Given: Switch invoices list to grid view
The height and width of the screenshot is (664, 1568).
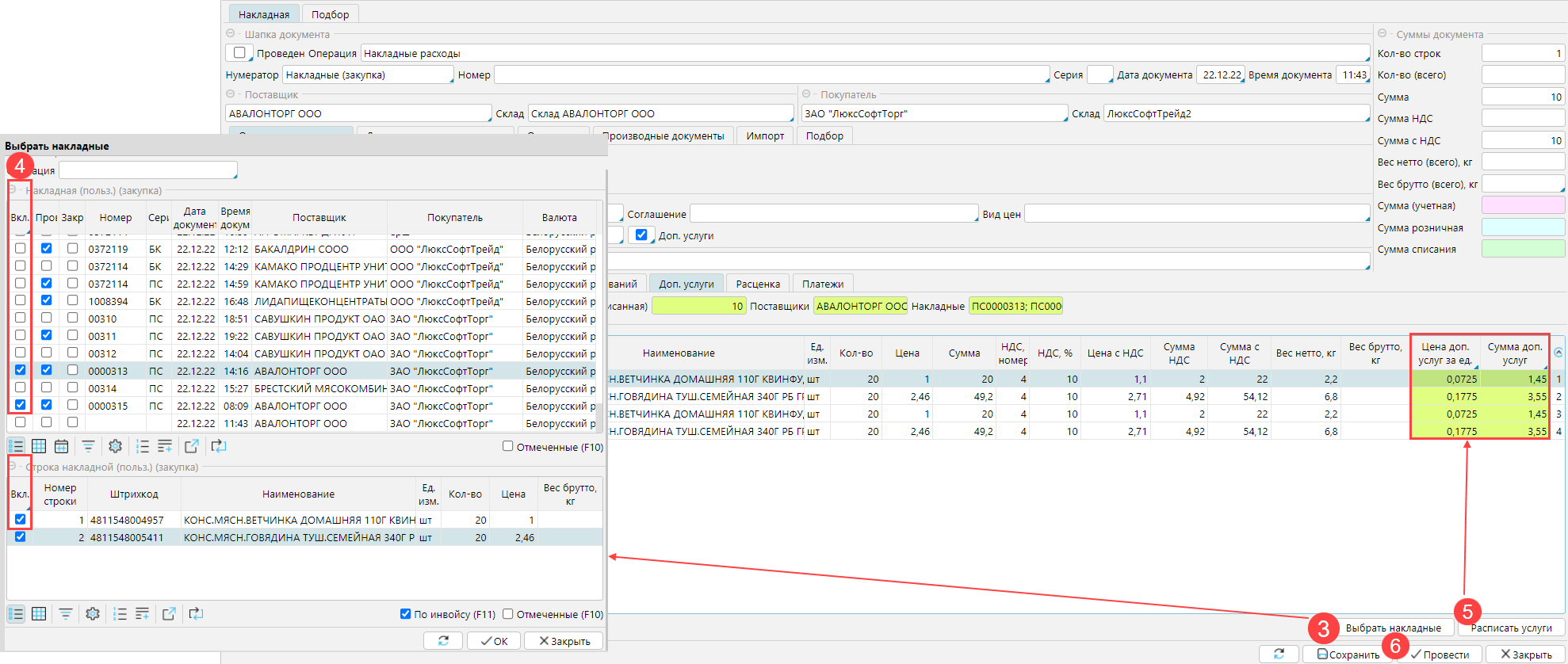Looking at the screenshot, I should (39, 446).
